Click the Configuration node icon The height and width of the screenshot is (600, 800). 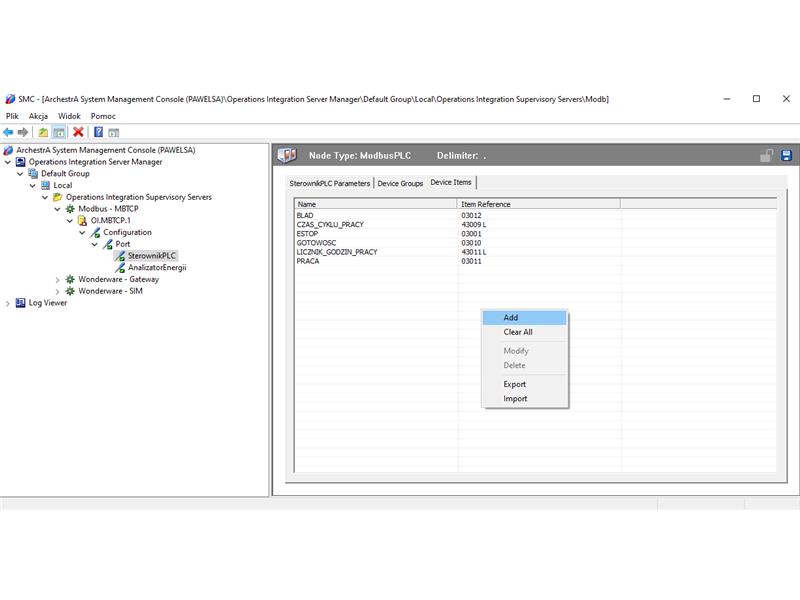pos(95,233)
